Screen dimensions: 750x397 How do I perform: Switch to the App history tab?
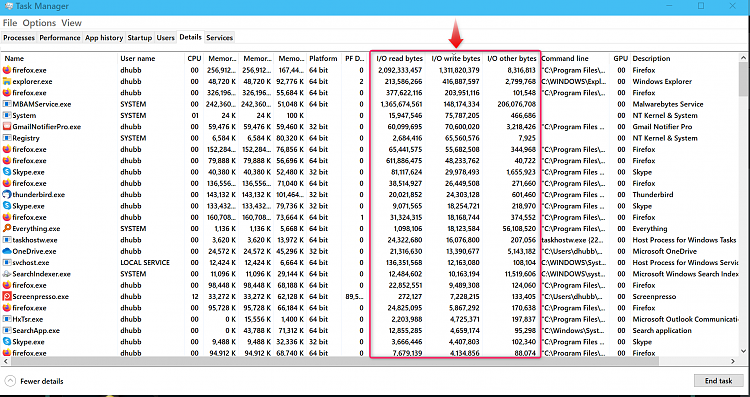pyautogui.click(x=104, y=38)
